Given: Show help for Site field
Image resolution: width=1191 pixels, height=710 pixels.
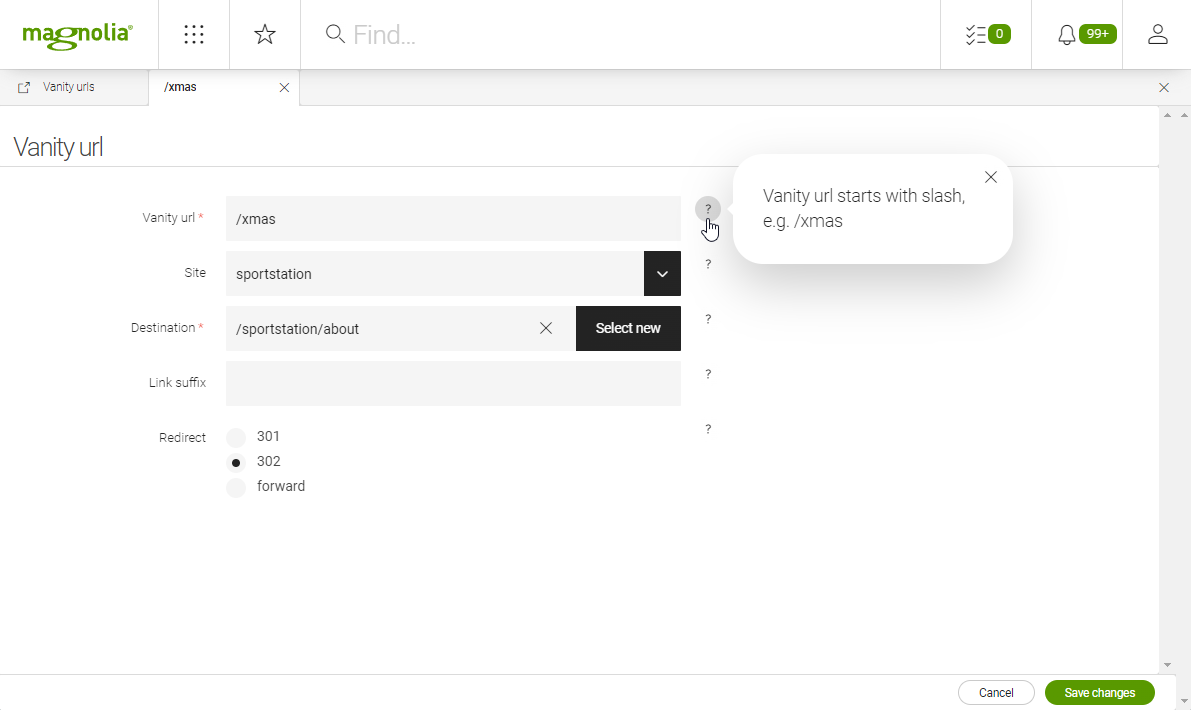Looking at the screenshot, I should [708, 265].
